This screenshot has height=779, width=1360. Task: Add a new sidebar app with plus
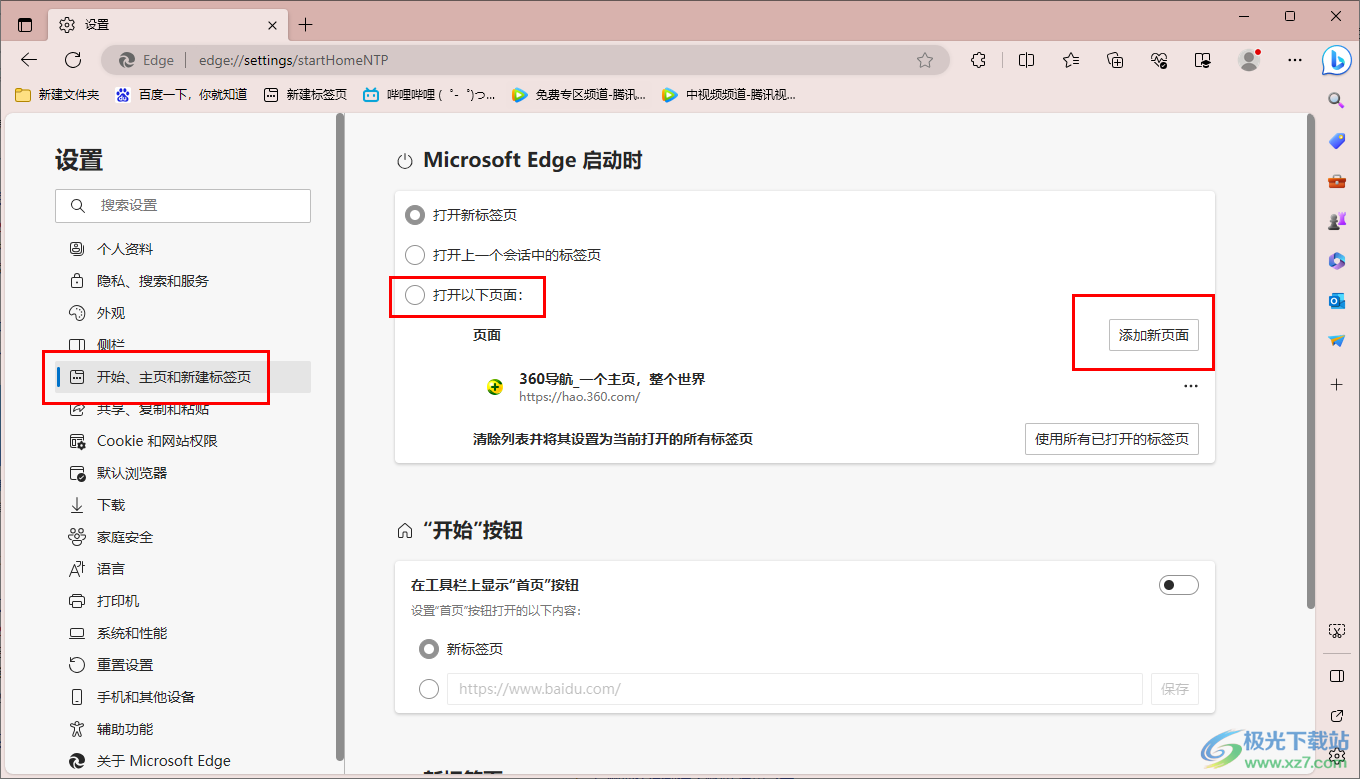1337,384
